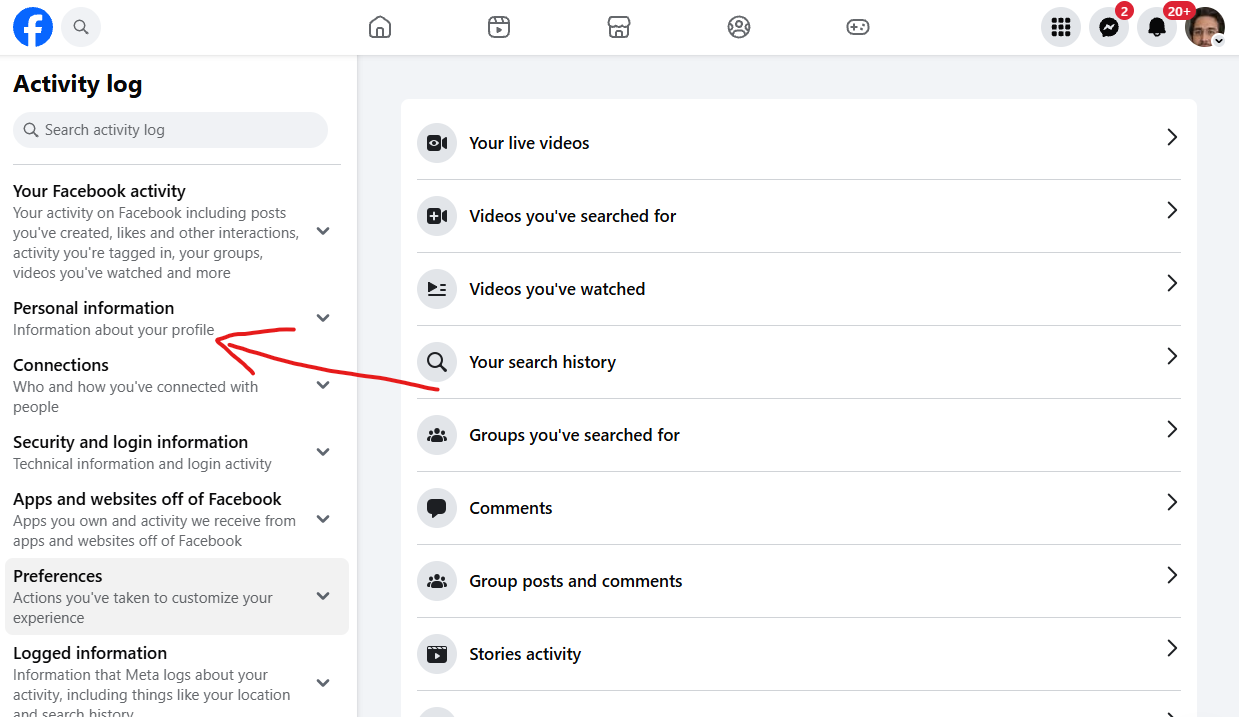Image resolution: width=1239 pixels, height=717 pixels.
Task: Click the Comments speech bubble icon
Action: coord(437,508)
